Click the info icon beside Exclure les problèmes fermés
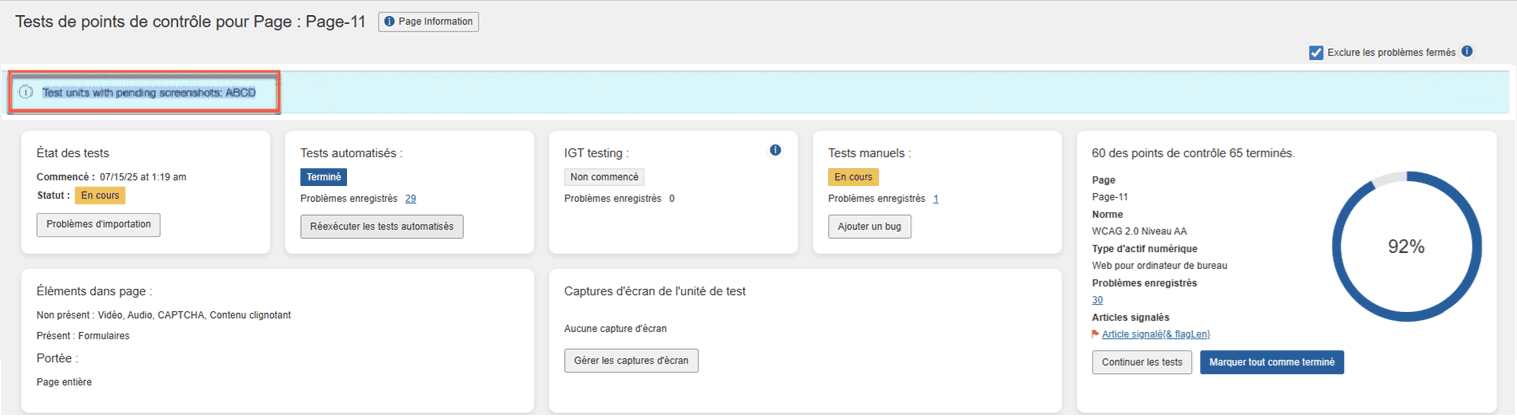The image size is (1517, 418). coord(1467,52)
